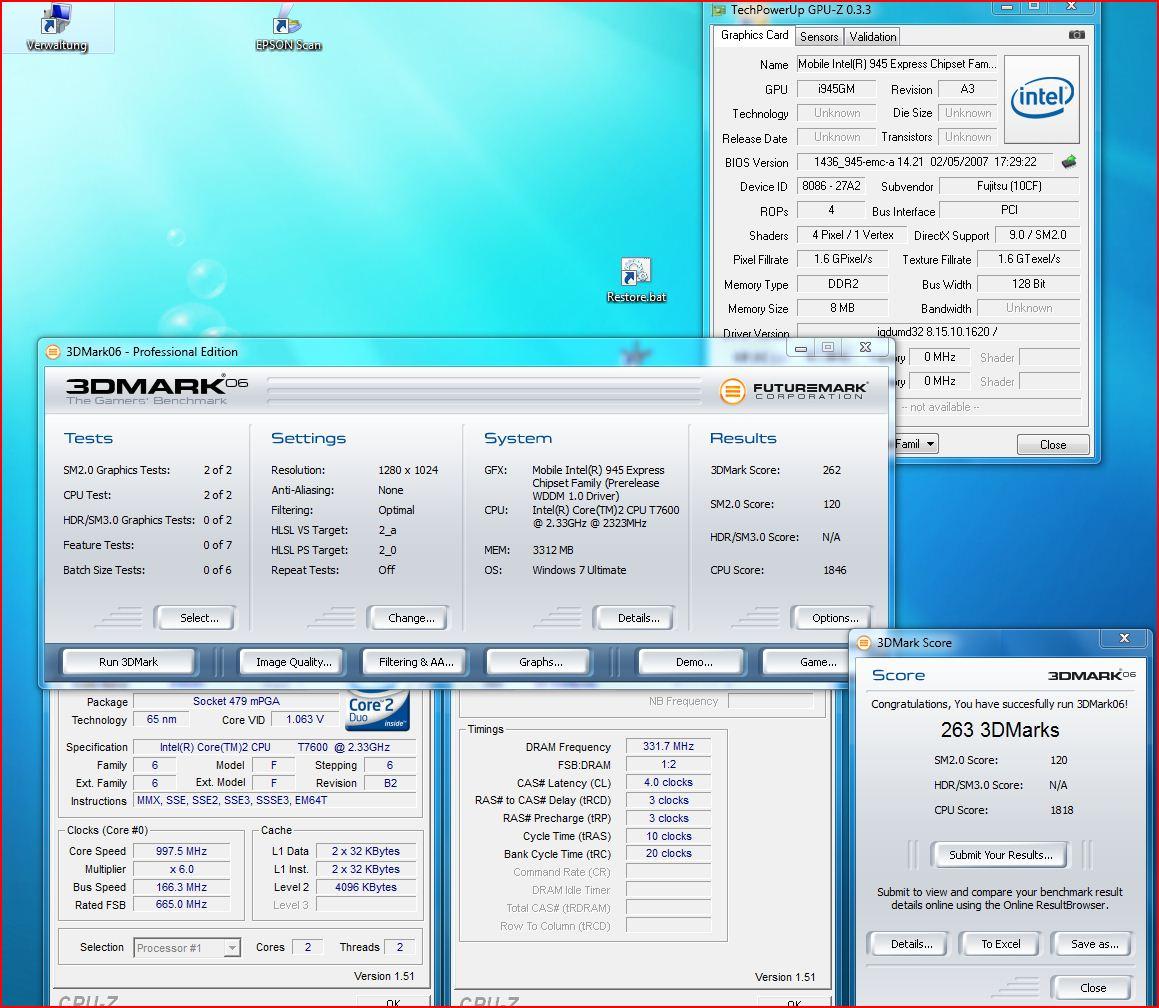Click Details... in 3DMark Score window
1159x1008 pixels.
click(911, 944)
